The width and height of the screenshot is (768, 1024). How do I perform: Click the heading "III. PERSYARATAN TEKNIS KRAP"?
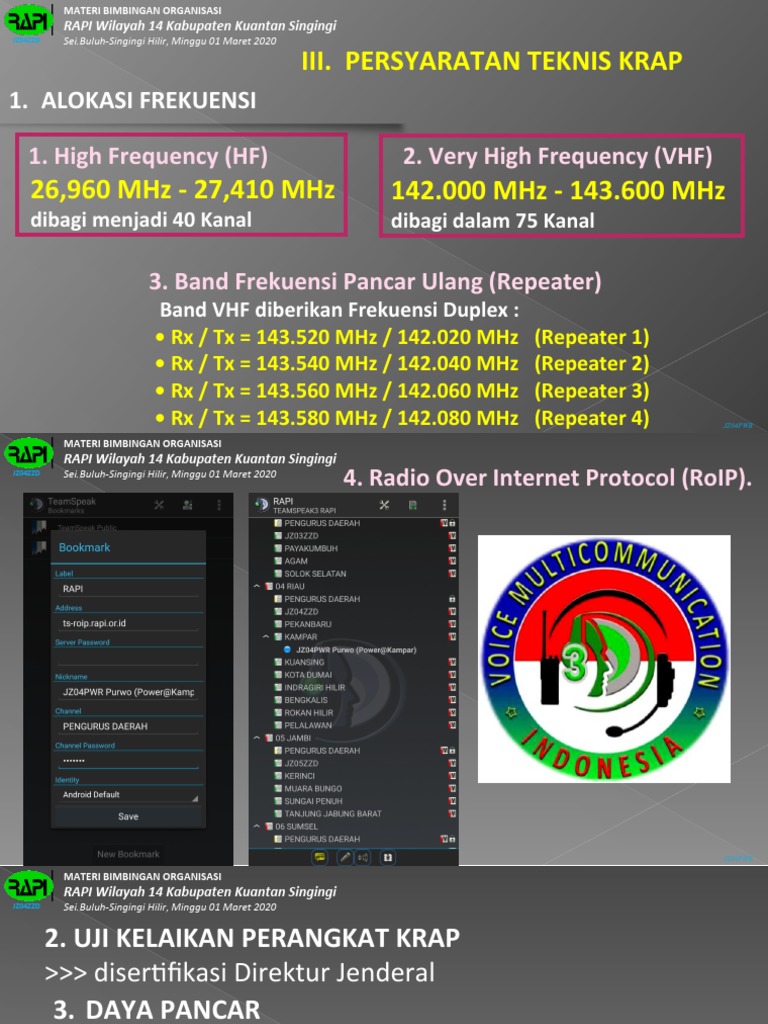492,61
